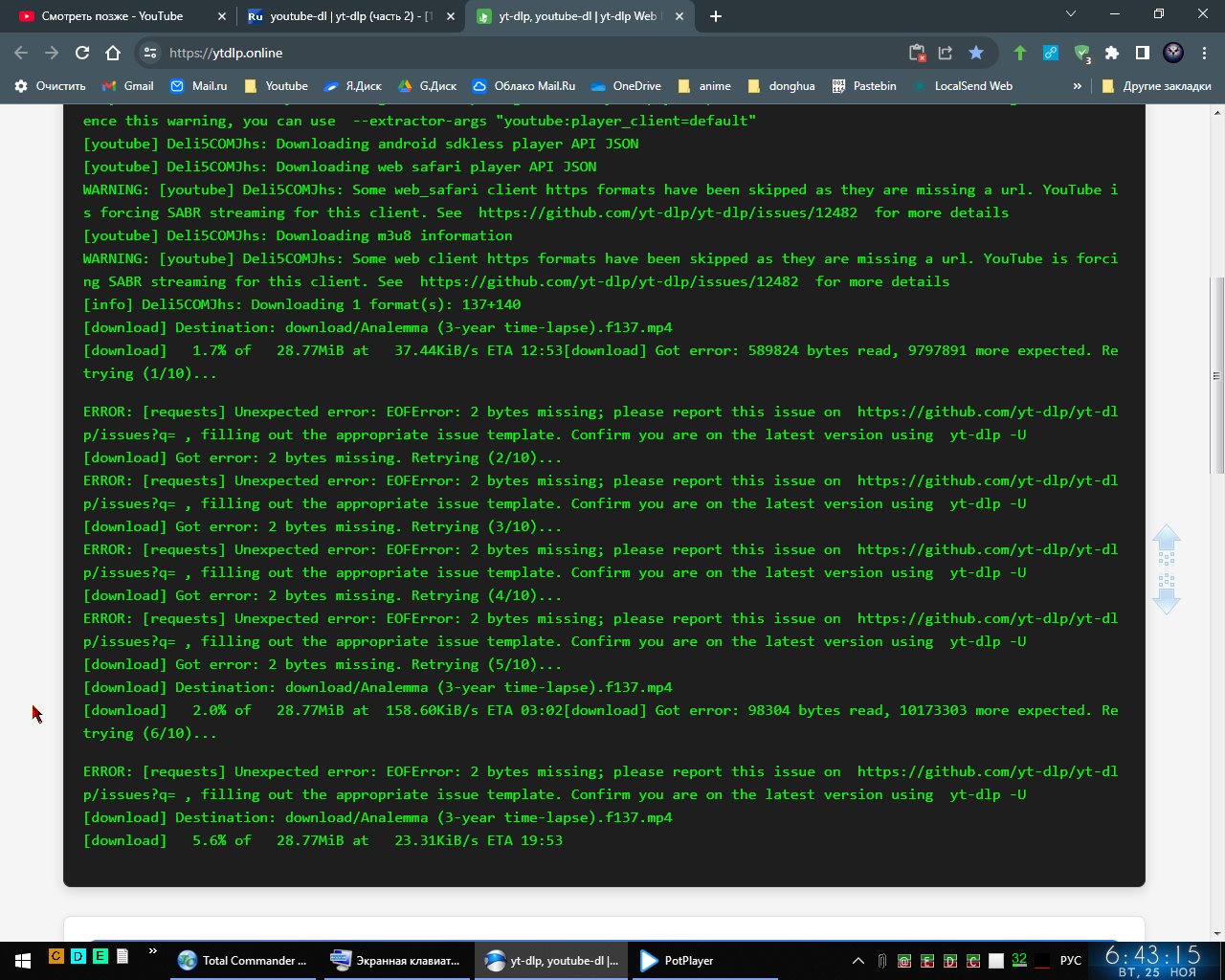Open PotPlayer from the taskbar
The height and width of the screenshot is (980, 1225).
(x=678, y=961)
